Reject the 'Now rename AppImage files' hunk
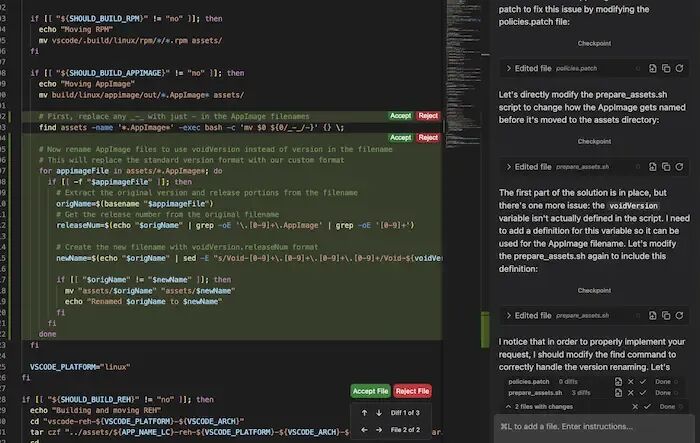This screenshot has width=700, height=443. 428,138
